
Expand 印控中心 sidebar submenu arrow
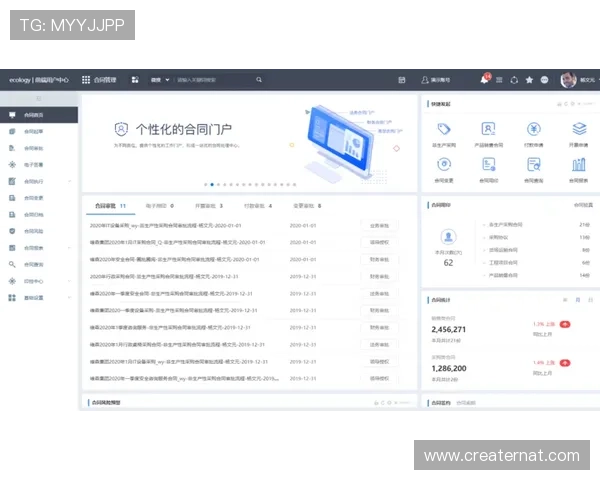pos(70,281)
